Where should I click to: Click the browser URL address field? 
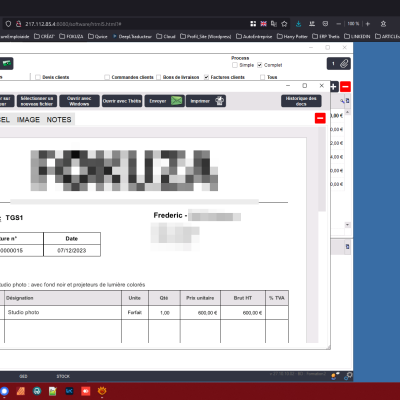[133, 24]
